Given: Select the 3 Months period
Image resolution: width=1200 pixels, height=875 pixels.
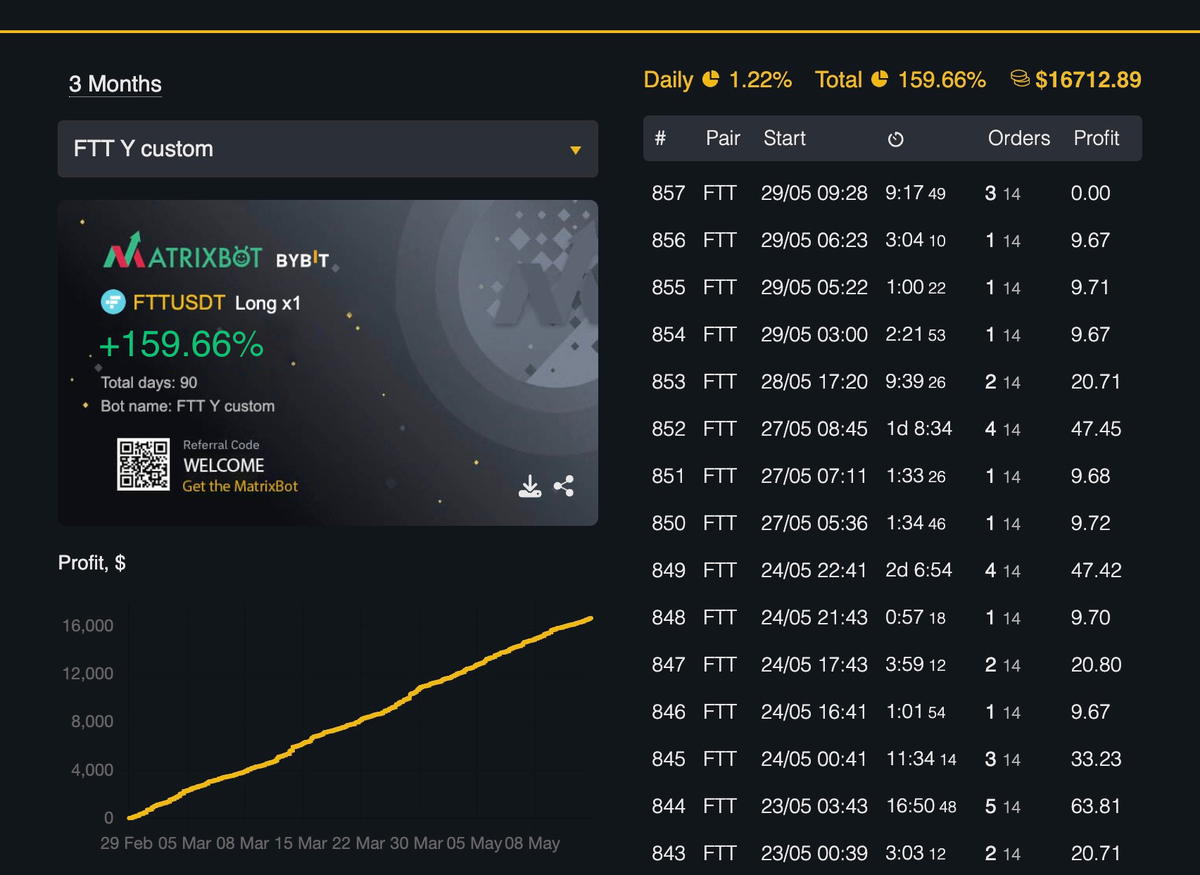Looking at the screenshot, I should click(x=115, y=84).
